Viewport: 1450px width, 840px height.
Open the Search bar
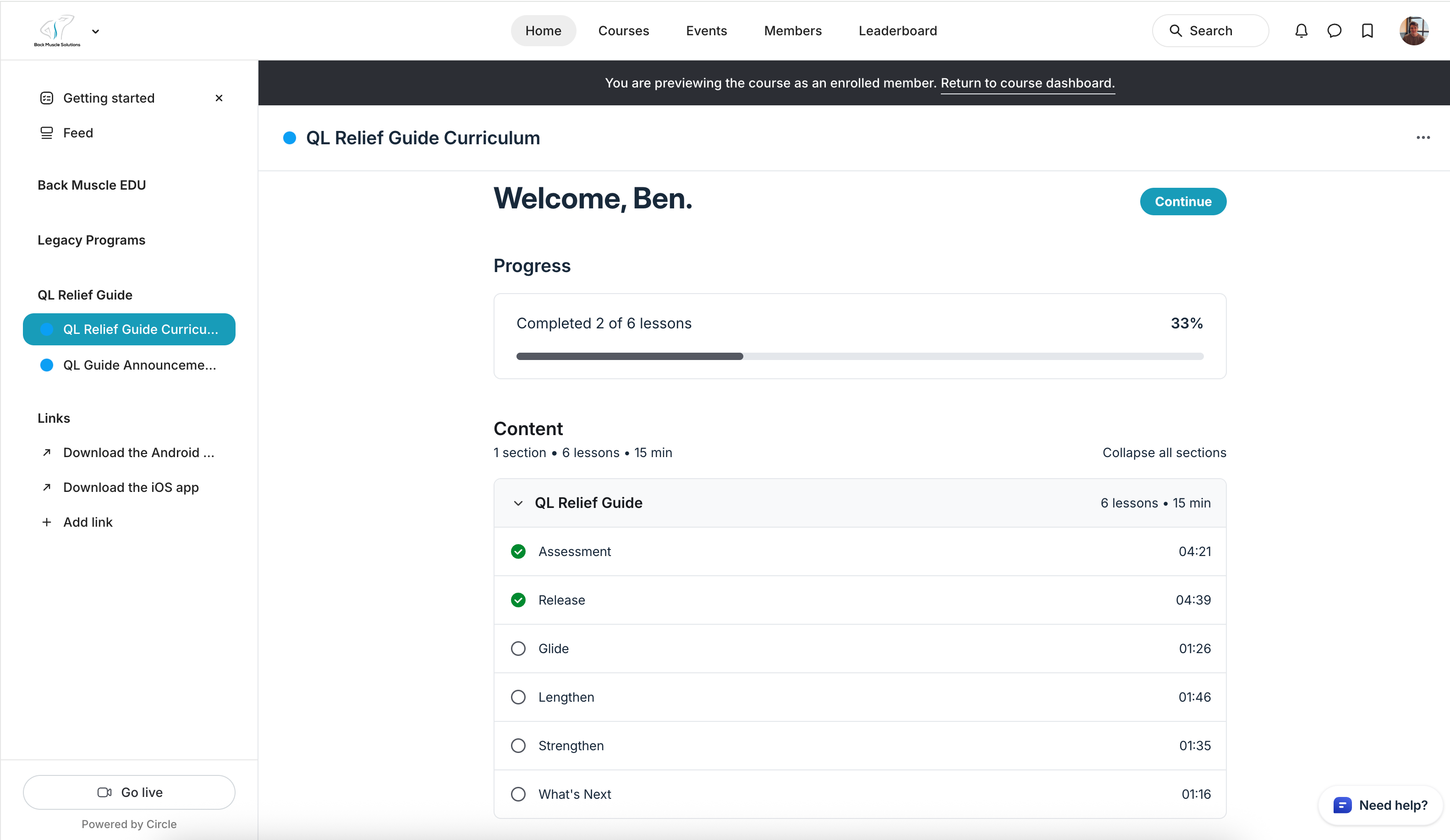click(x=1210, y=31)
